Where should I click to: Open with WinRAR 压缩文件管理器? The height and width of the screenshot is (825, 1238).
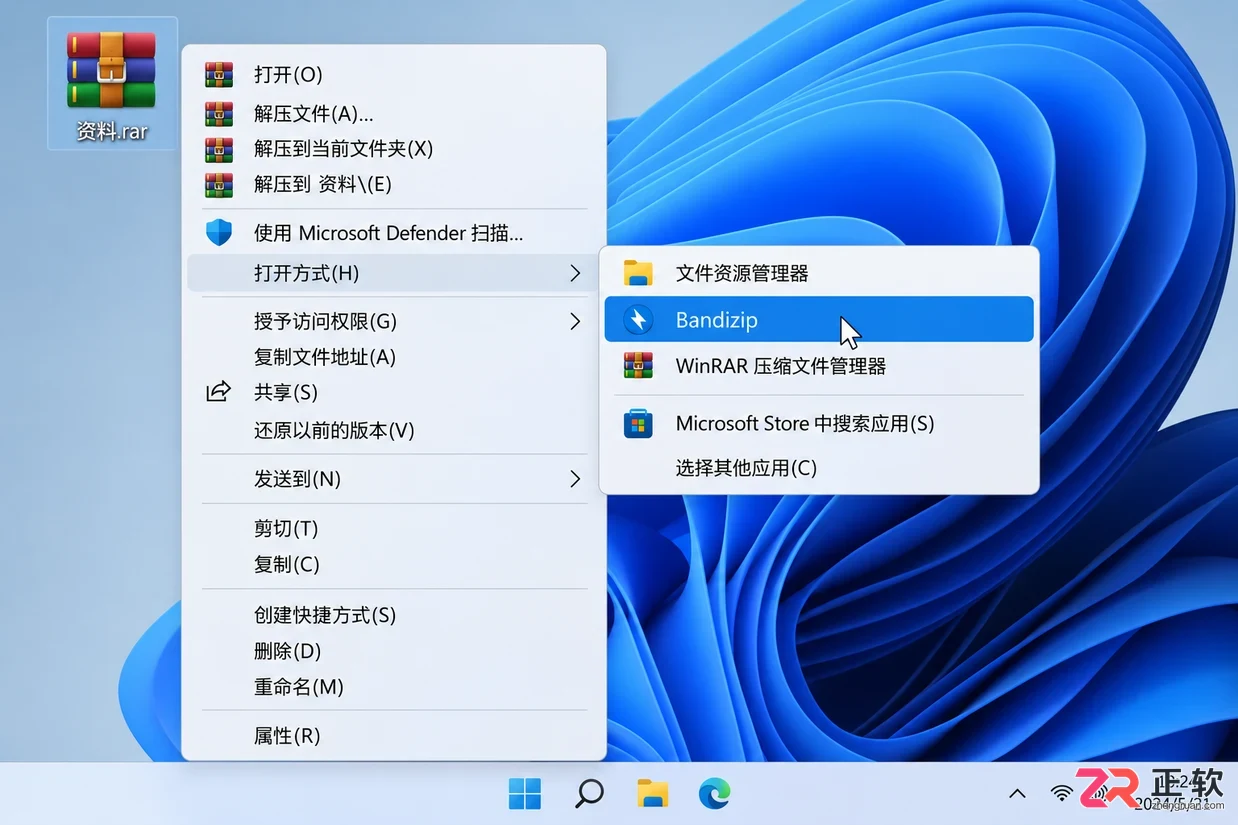819,366
